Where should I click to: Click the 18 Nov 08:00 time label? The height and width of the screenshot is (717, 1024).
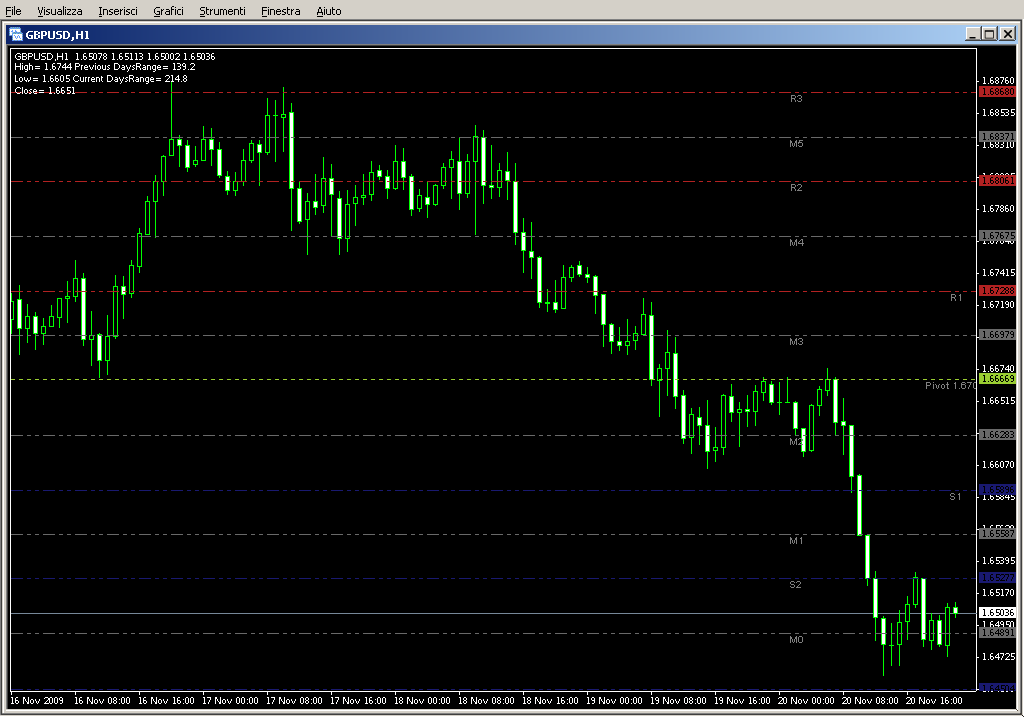pos(486,701)
